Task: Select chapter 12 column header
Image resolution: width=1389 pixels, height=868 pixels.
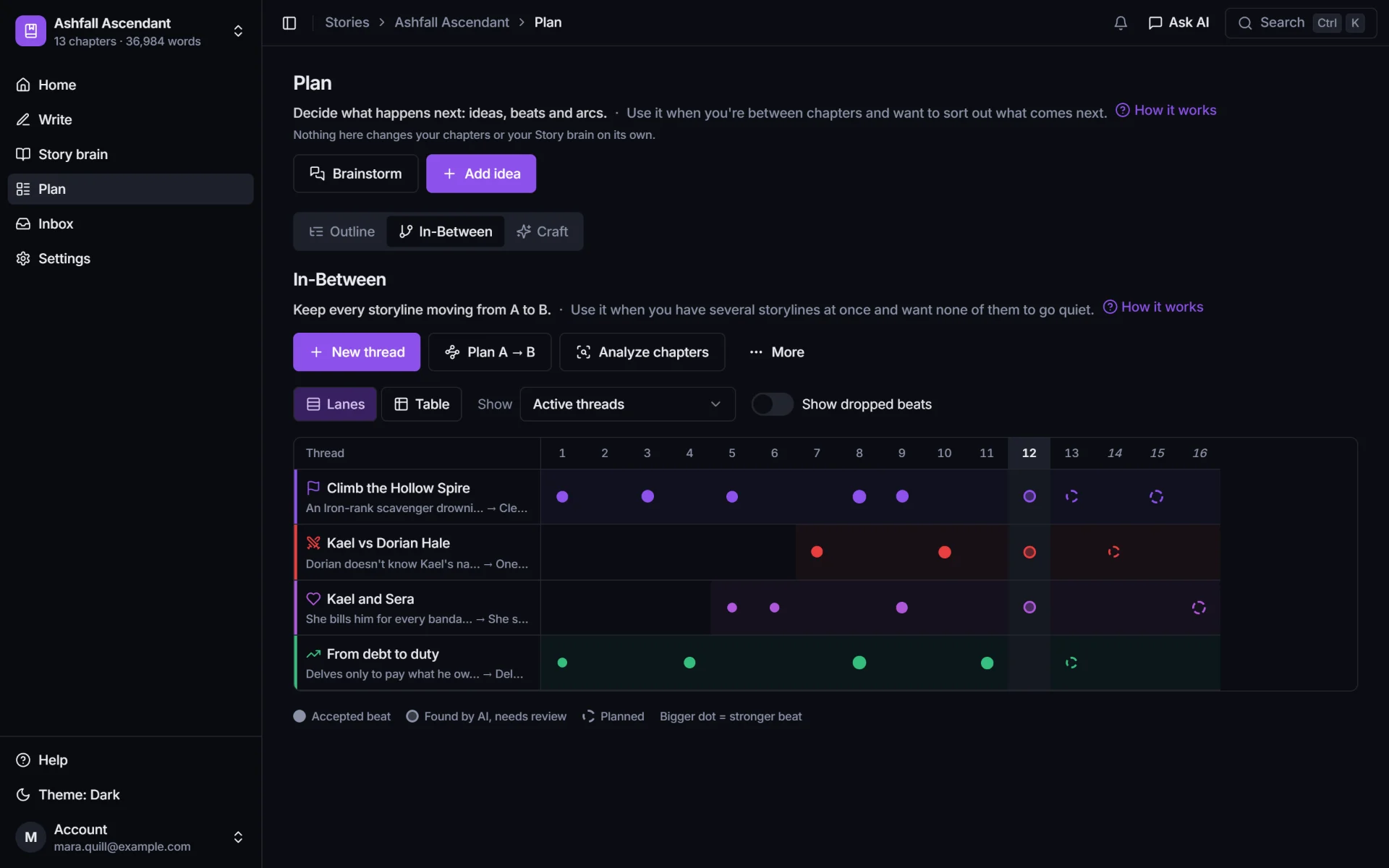Action: (x=1029, y=453)
